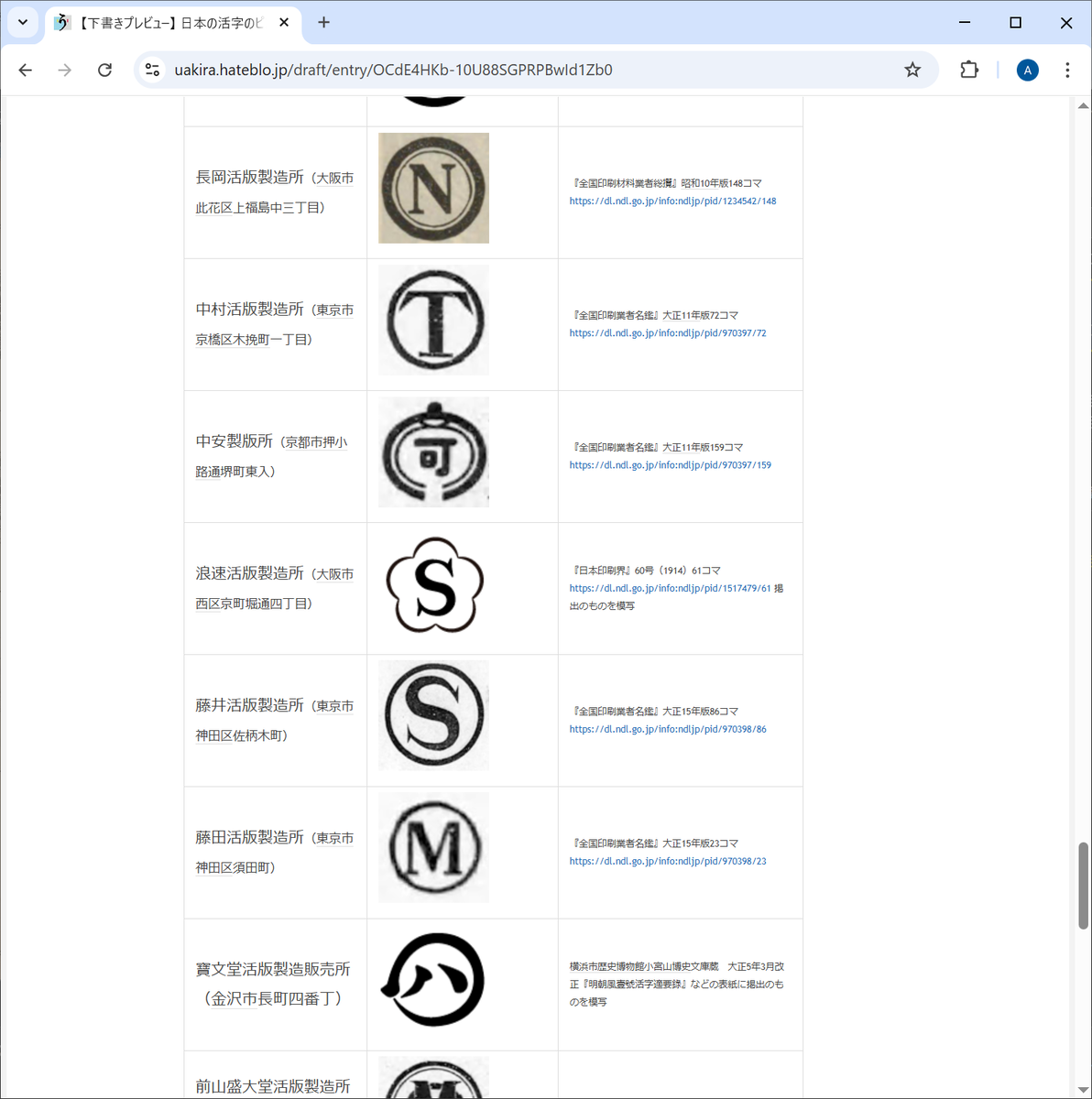Screen dimensions: 1092x1099
Task: Open new tab with plus button
Action: pos(323,23)
